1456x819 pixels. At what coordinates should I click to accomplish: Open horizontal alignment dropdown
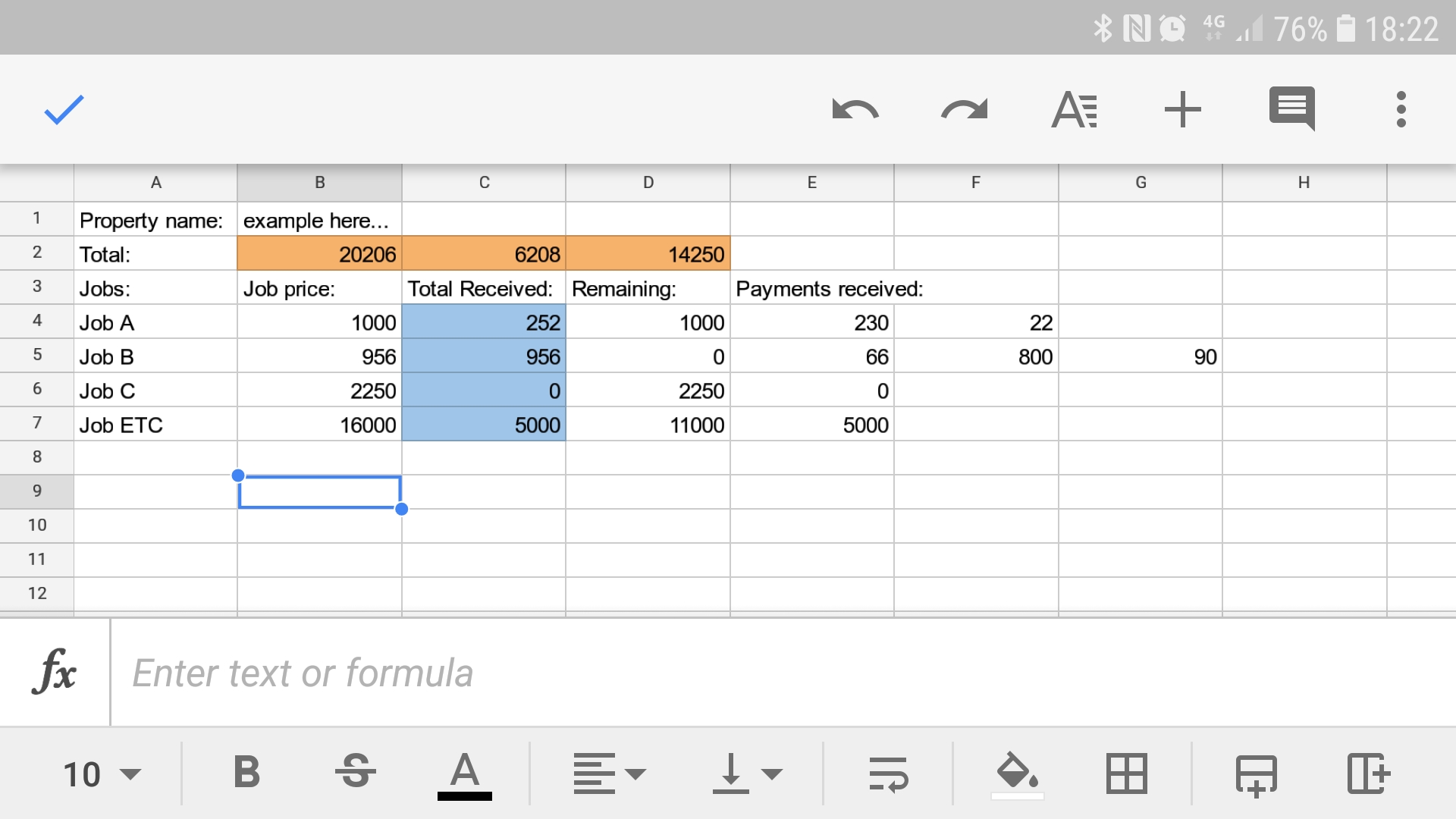[609, 774]
